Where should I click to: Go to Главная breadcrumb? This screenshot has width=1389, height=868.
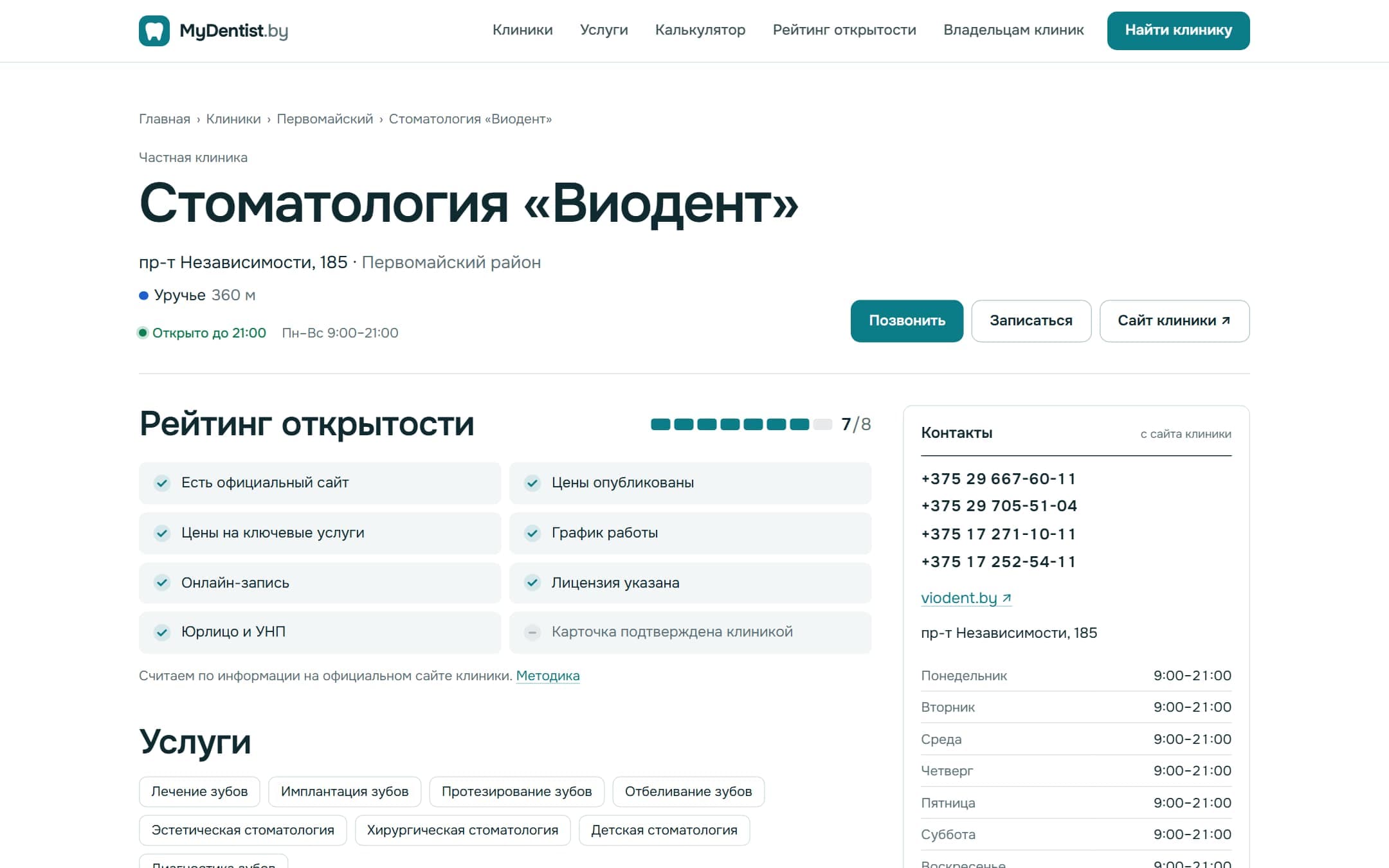pos(165,119)
